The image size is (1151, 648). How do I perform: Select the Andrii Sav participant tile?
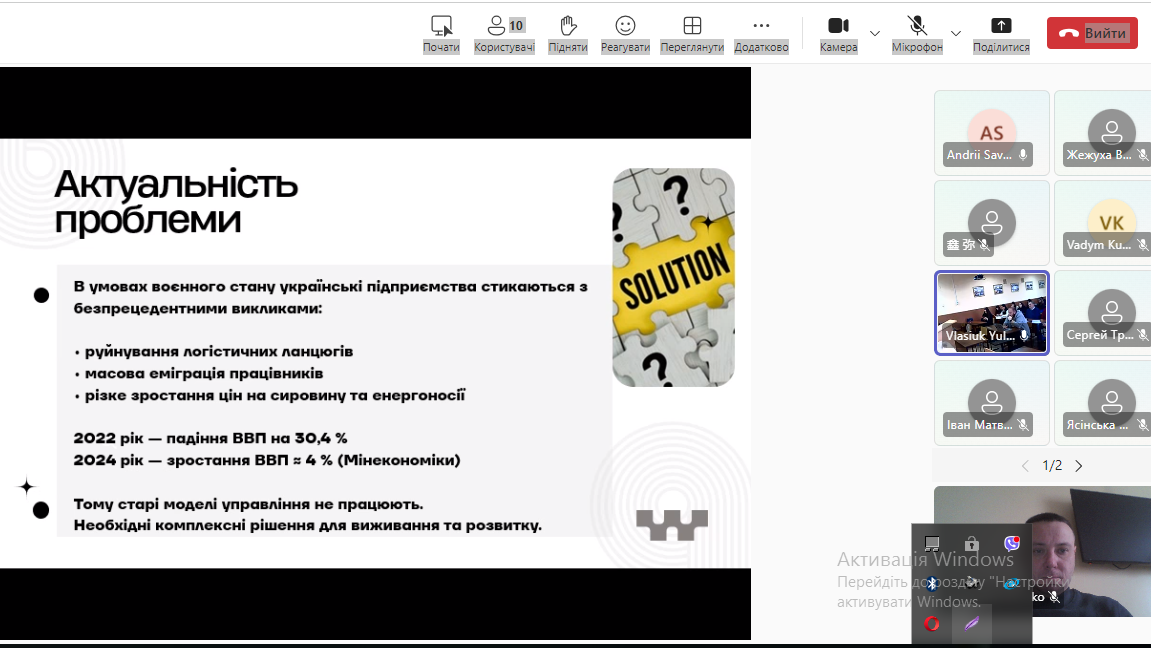pyautogui.click(x=991, y=133)
